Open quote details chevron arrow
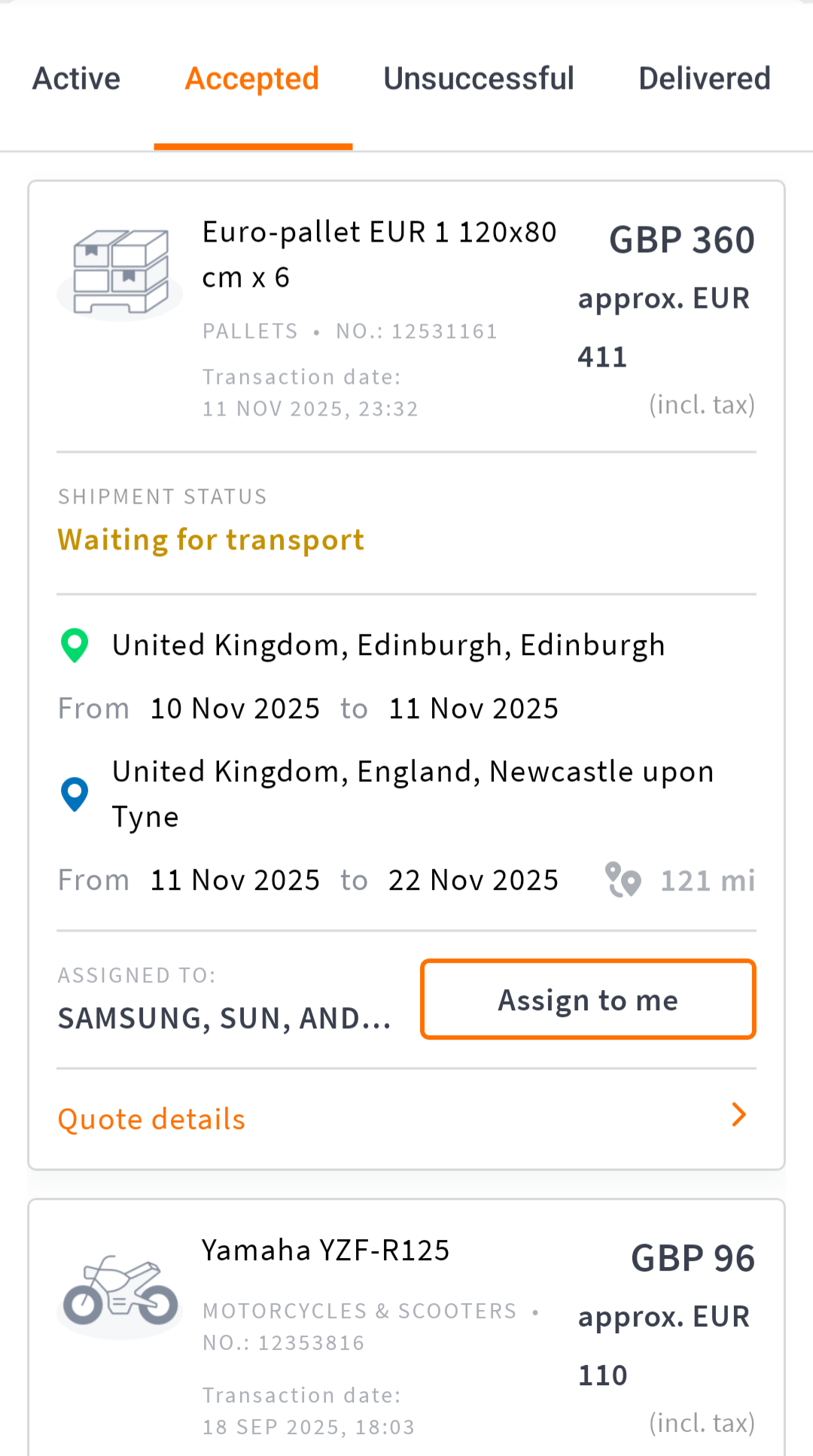This screenshot has height=1456, width=813. (738, 1115)
